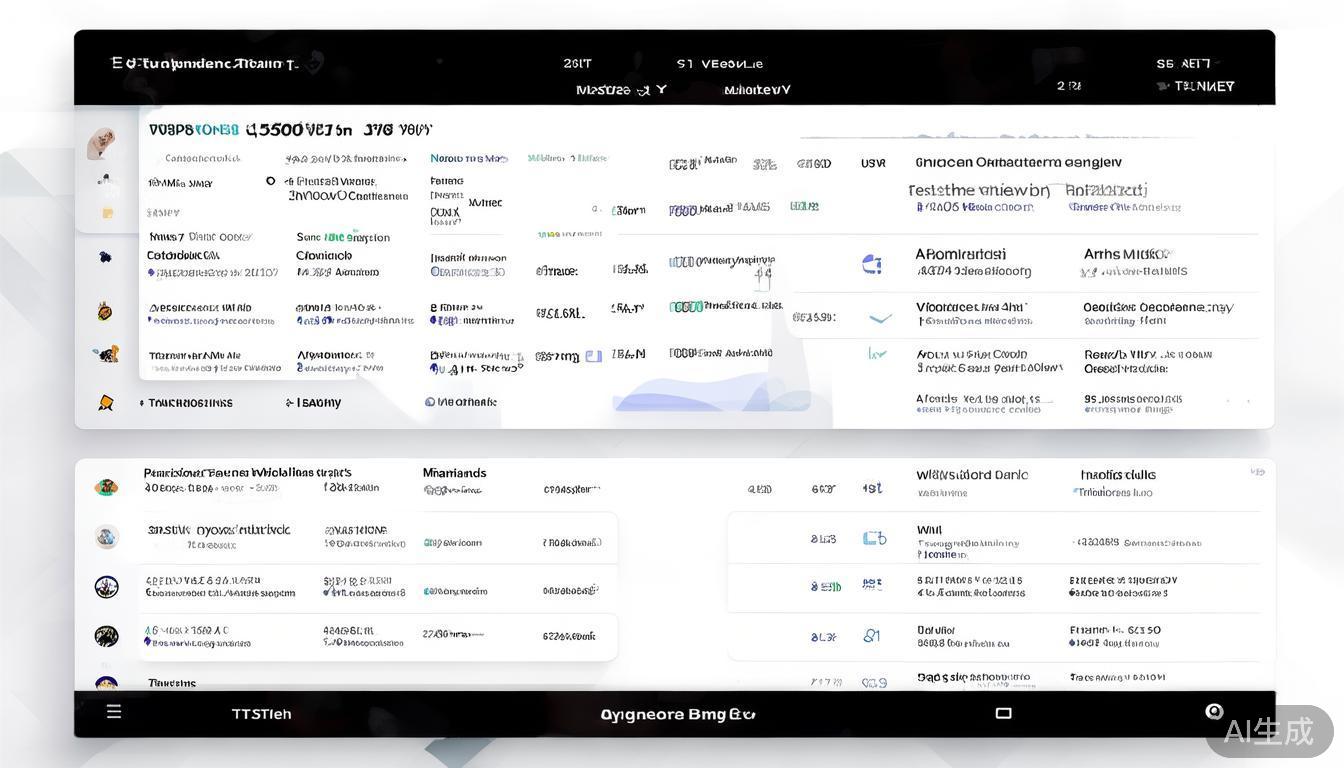Select the panda avatar in the lower table

tap(106, 635)
